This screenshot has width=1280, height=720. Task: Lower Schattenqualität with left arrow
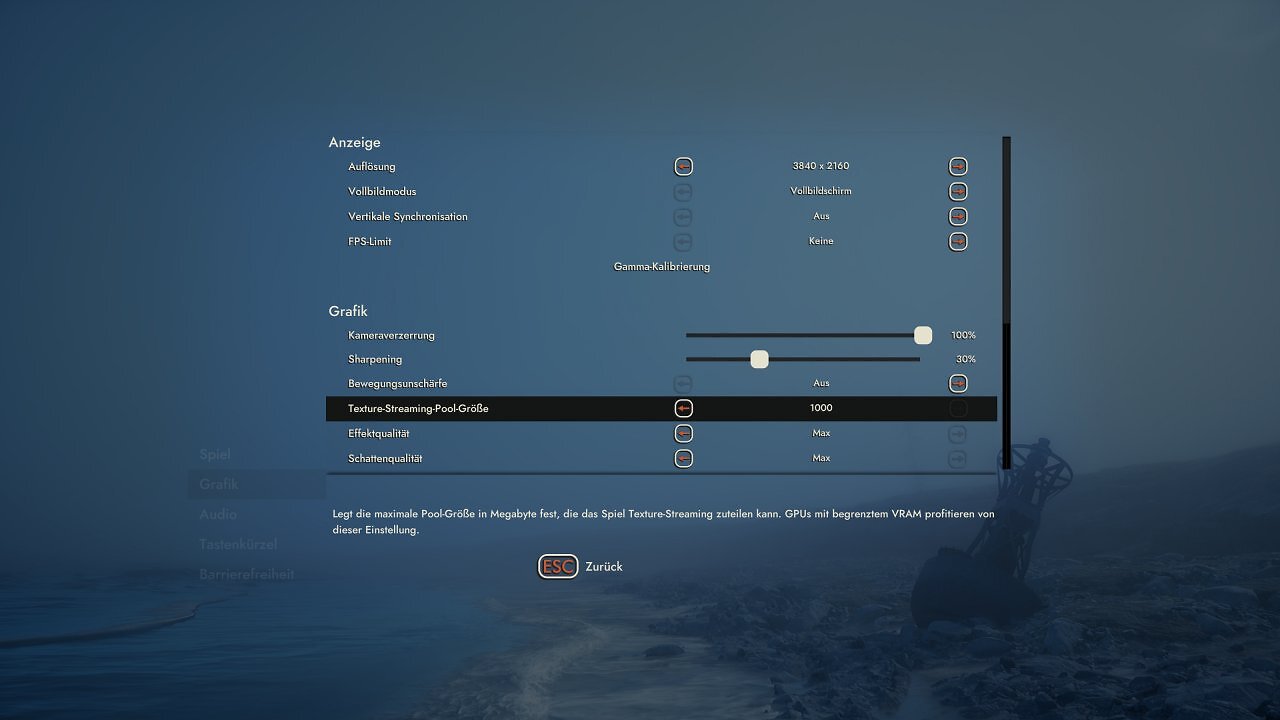click(684, 459)
